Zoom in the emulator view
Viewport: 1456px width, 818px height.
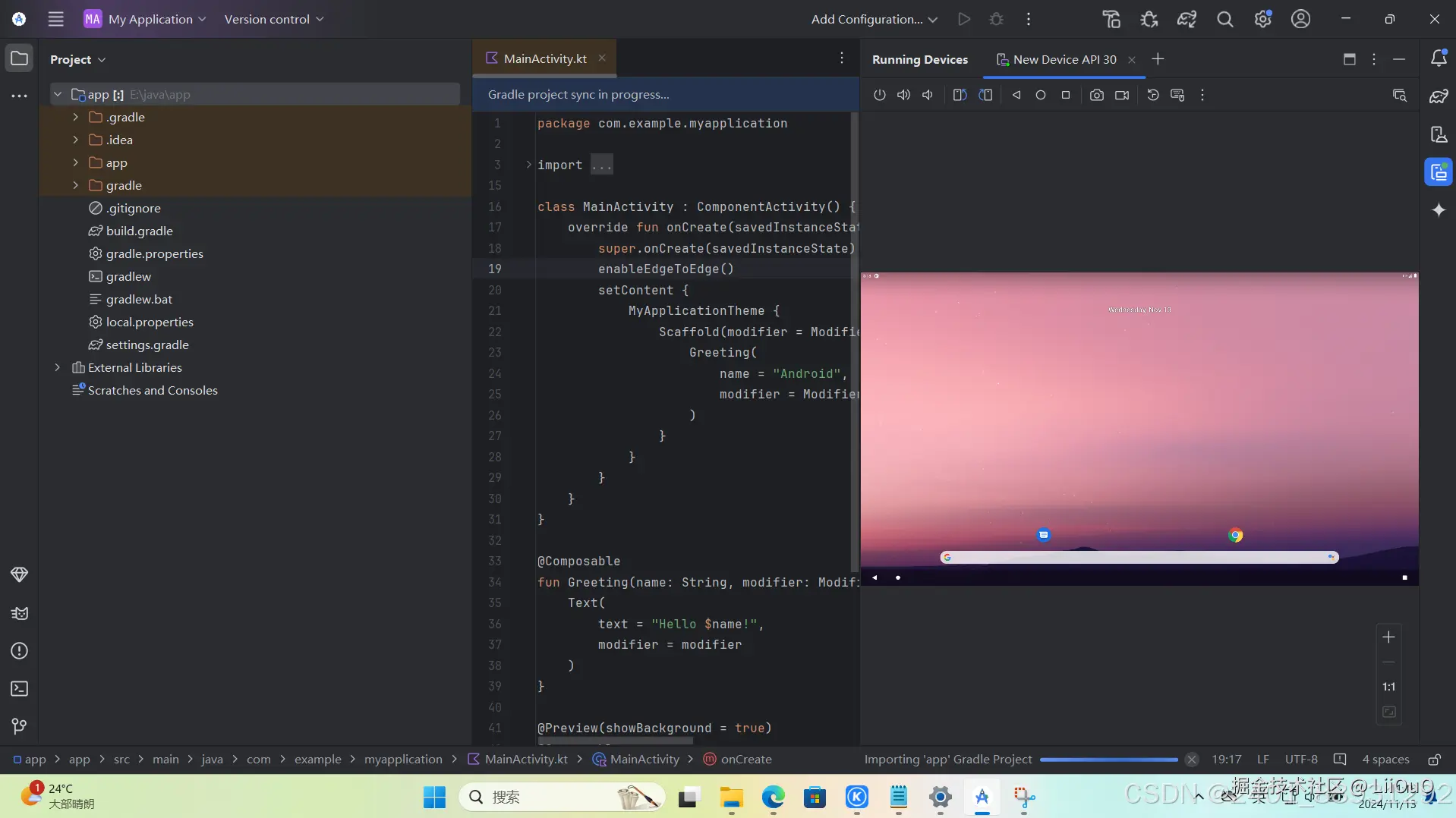coord(1388,637)
